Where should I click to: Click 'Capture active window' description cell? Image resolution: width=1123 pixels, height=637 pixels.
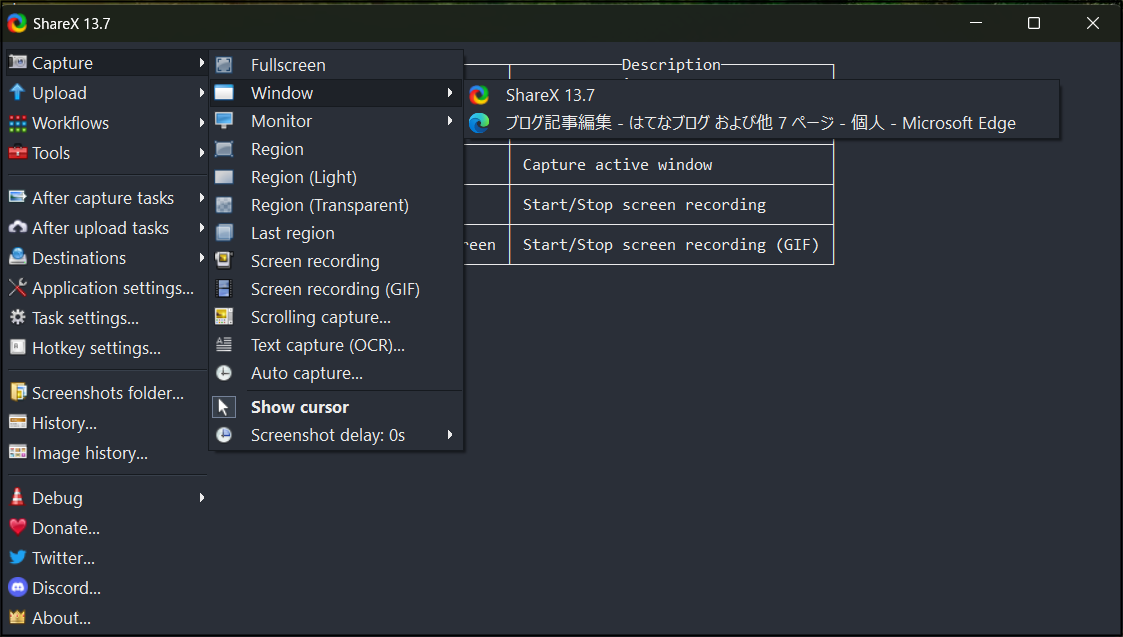point(671,165)
